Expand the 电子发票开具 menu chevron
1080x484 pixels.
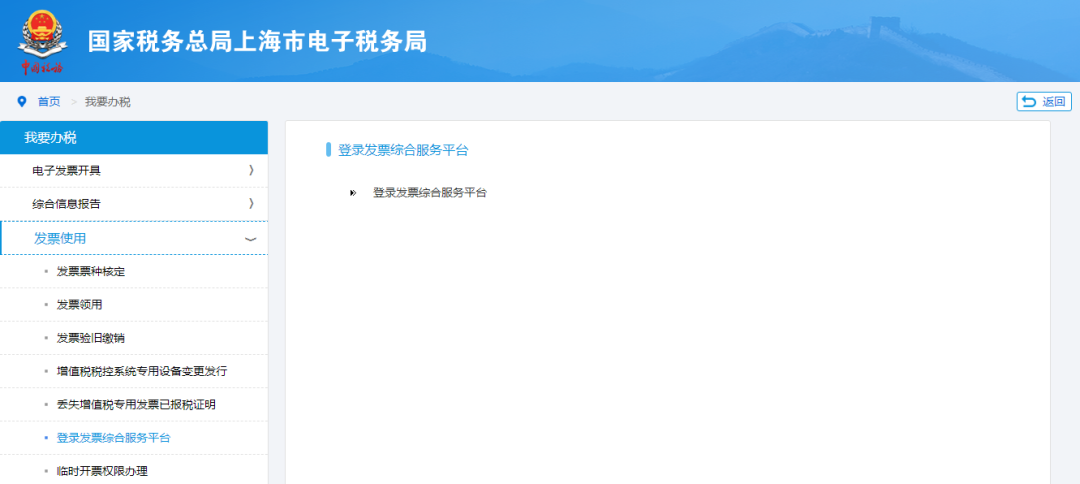251,170
